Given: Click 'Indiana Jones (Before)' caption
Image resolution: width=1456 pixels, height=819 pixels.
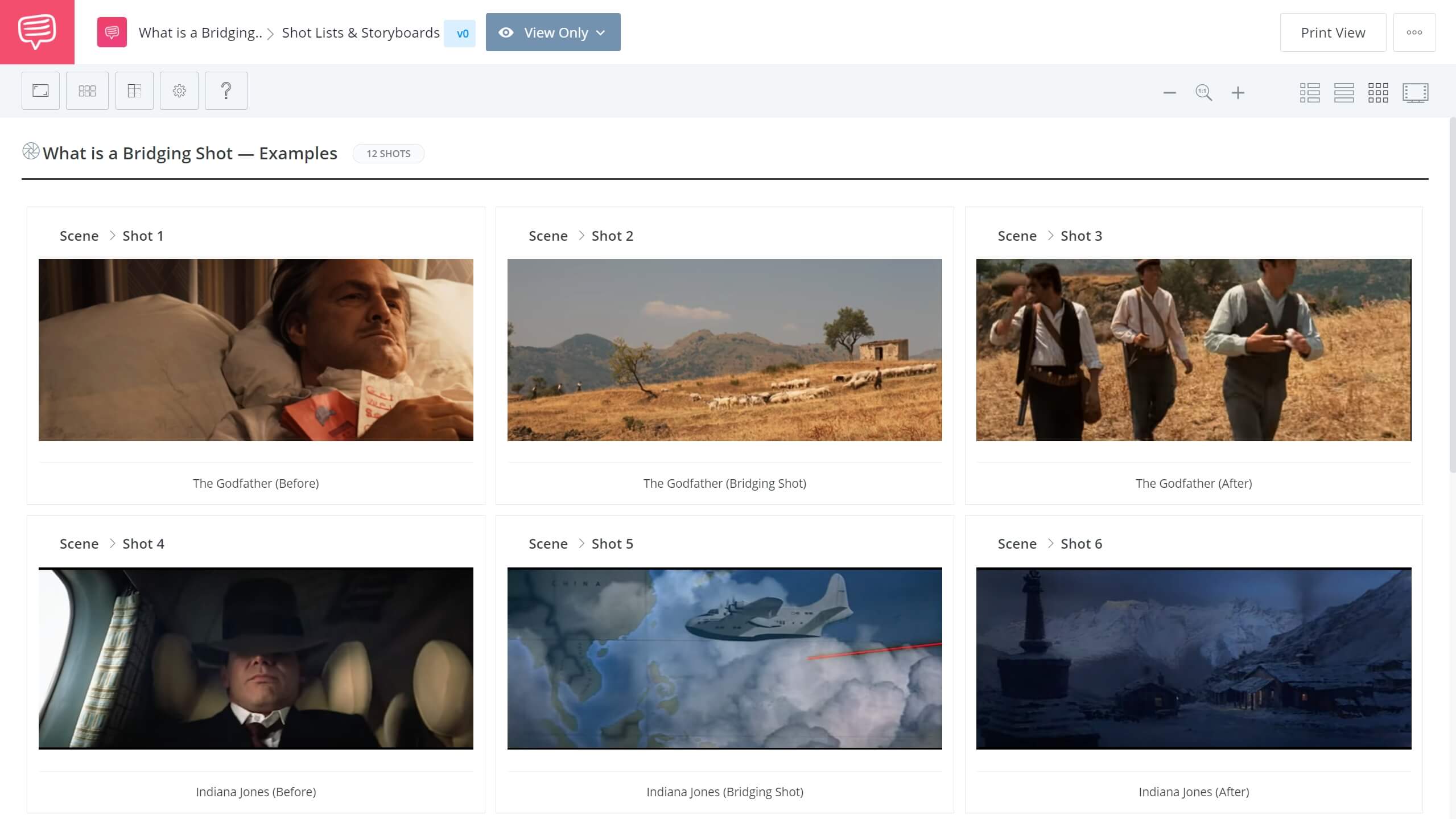Looking at the screenshot, I should coord(256,792).
